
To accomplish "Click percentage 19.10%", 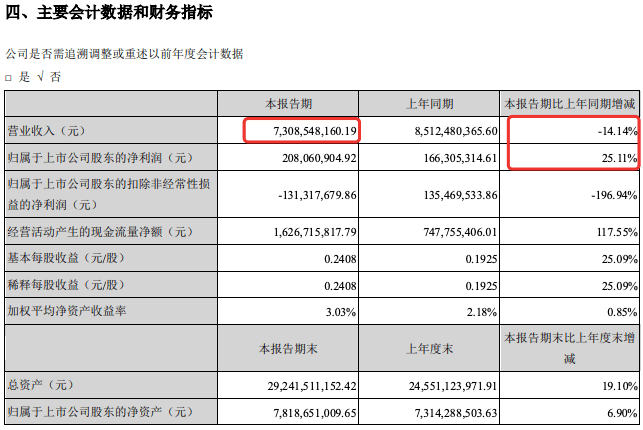I will pyautogui.click(x=620, y=386).
